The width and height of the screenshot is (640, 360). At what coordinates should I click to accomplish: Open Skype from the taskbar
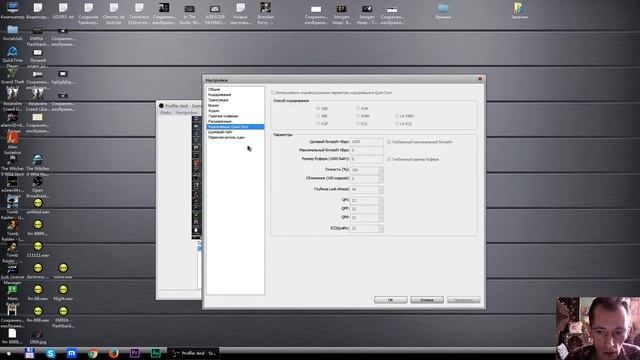click(x=51, y=353)
